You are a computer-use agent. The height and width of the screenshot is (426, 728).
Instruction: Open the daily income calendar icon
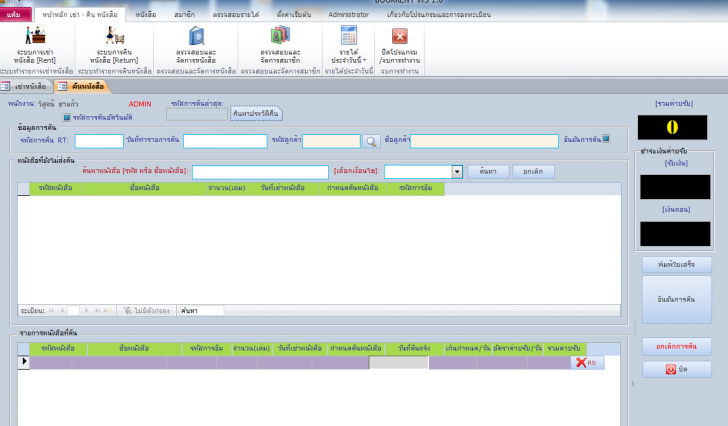coord(349,35)
